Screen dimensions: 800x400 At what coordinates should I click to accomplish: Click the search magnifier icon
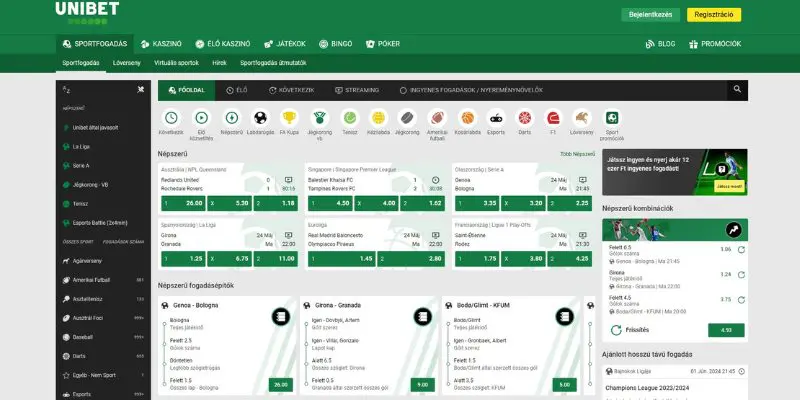point(737,89)
